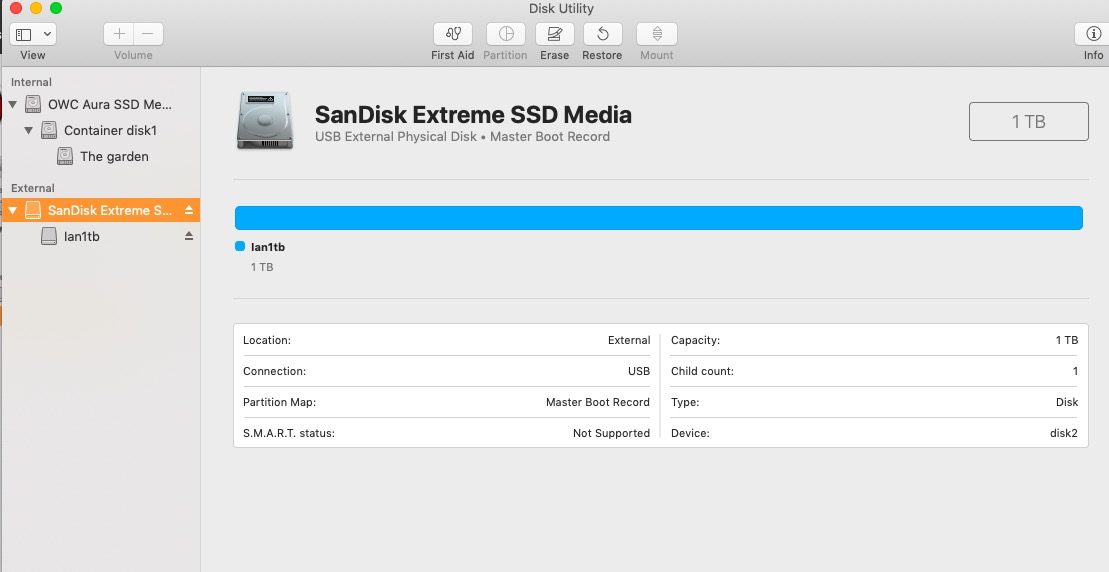The image size is (1109, 572).
Task: Click the disk2 device value
Action: [1064, 433]
